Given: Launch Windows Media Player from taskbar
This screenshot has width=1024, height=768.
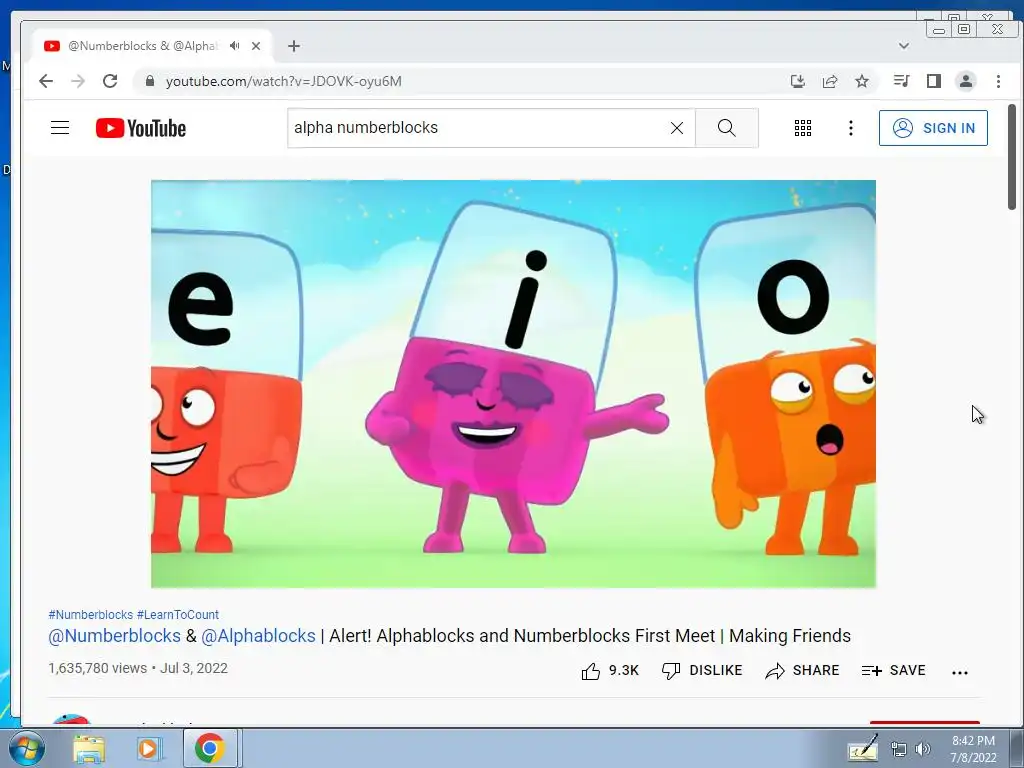Looking at the screenshot, I should click(x=148, y=748).
